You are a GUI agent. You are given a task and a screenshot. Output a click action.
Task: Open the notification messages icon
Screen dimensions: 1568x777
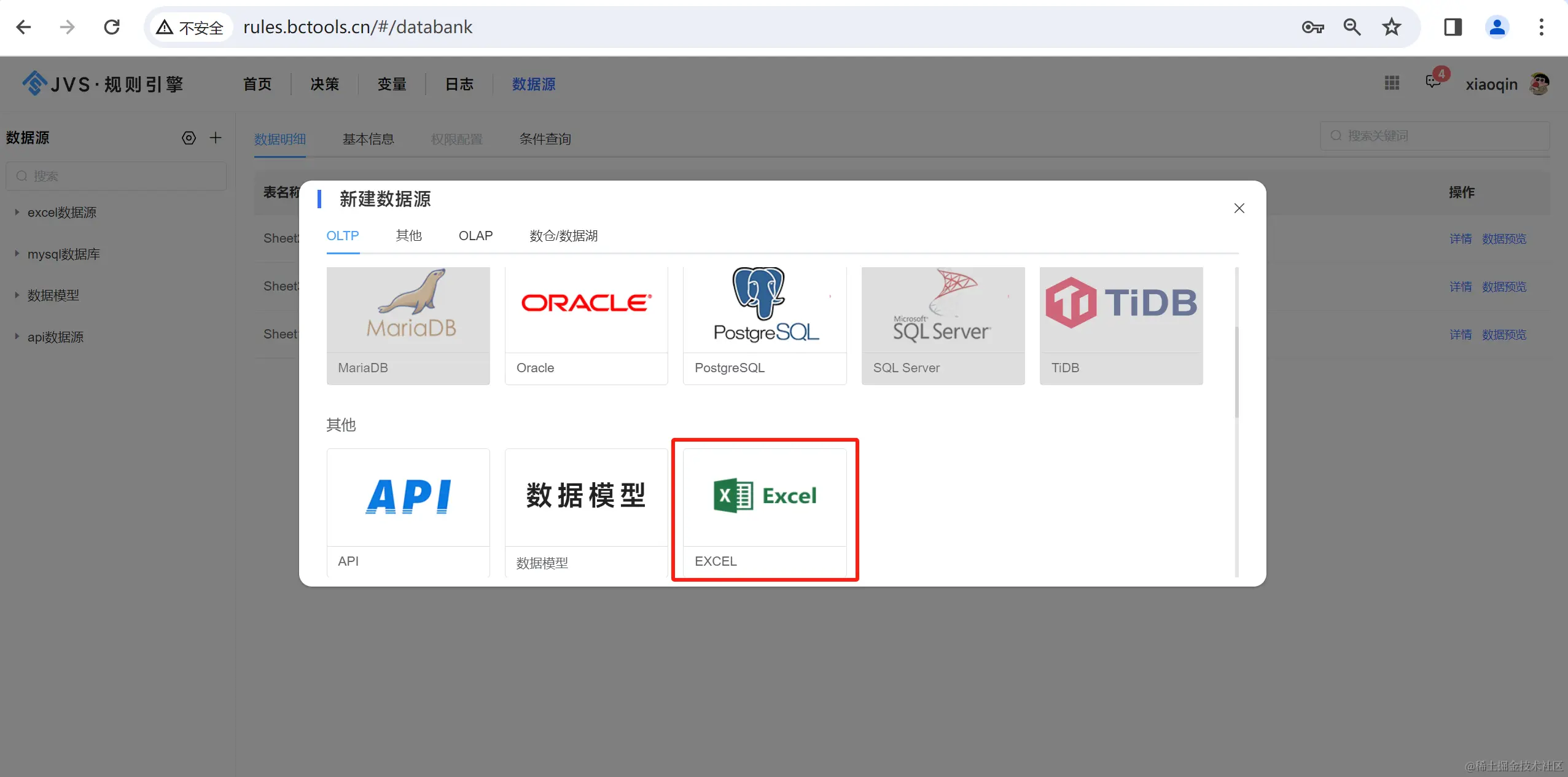coord(1433,82)
